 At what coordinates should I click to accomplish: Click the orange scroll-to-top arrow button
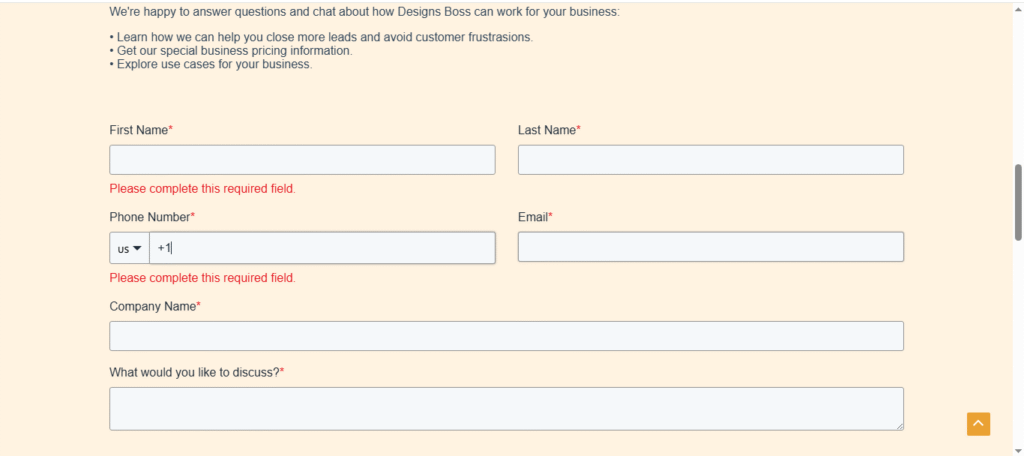pyautogui.click(x=978, y=424)
